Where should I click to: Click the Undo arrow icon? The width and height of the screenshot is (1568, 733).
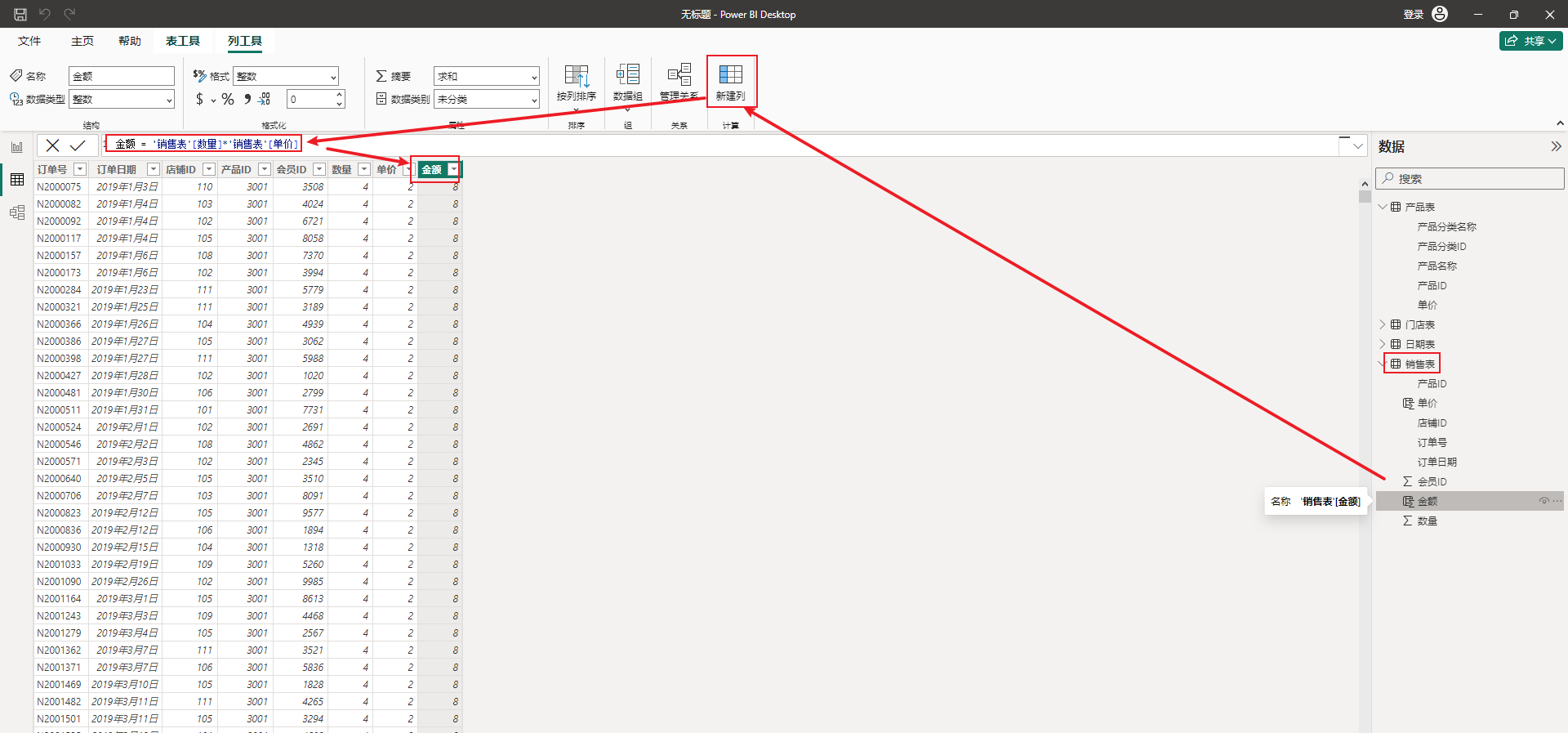tap(45, 14)
